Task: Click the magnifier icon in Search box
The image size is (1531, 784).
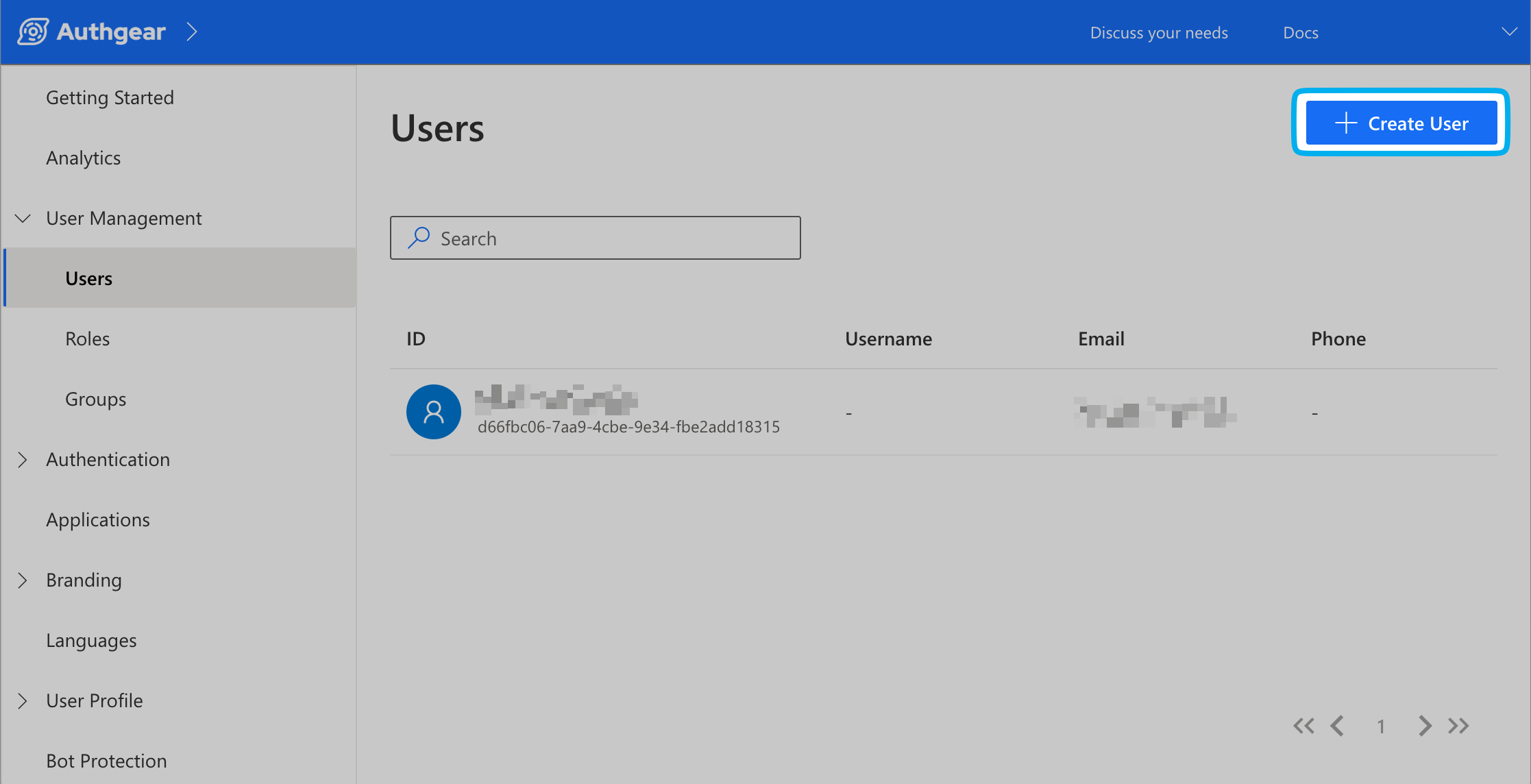Action: click(x=418, y=238)
